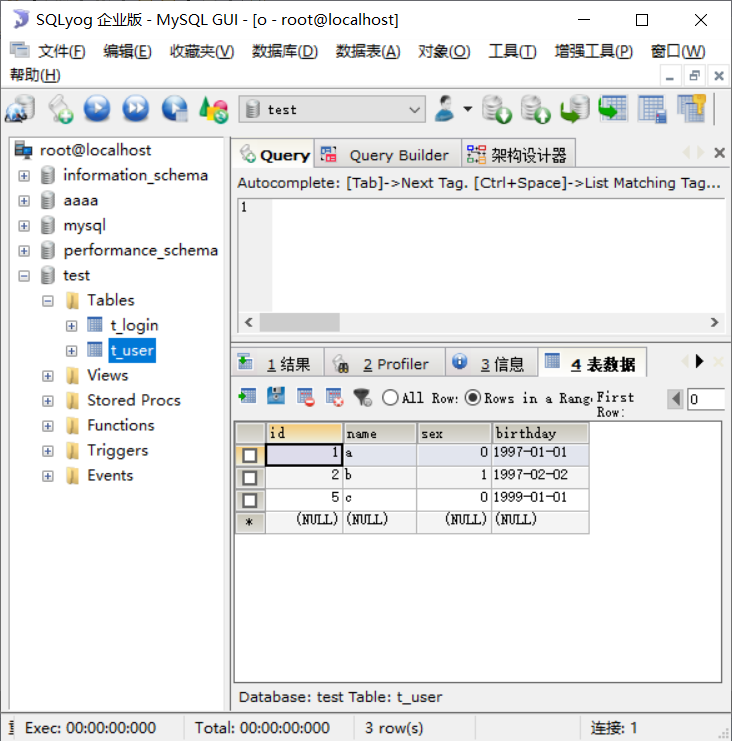The width and height of the screenshot is (732, 741).
Task: Open the 工具(T) menu
Action: 512,51
